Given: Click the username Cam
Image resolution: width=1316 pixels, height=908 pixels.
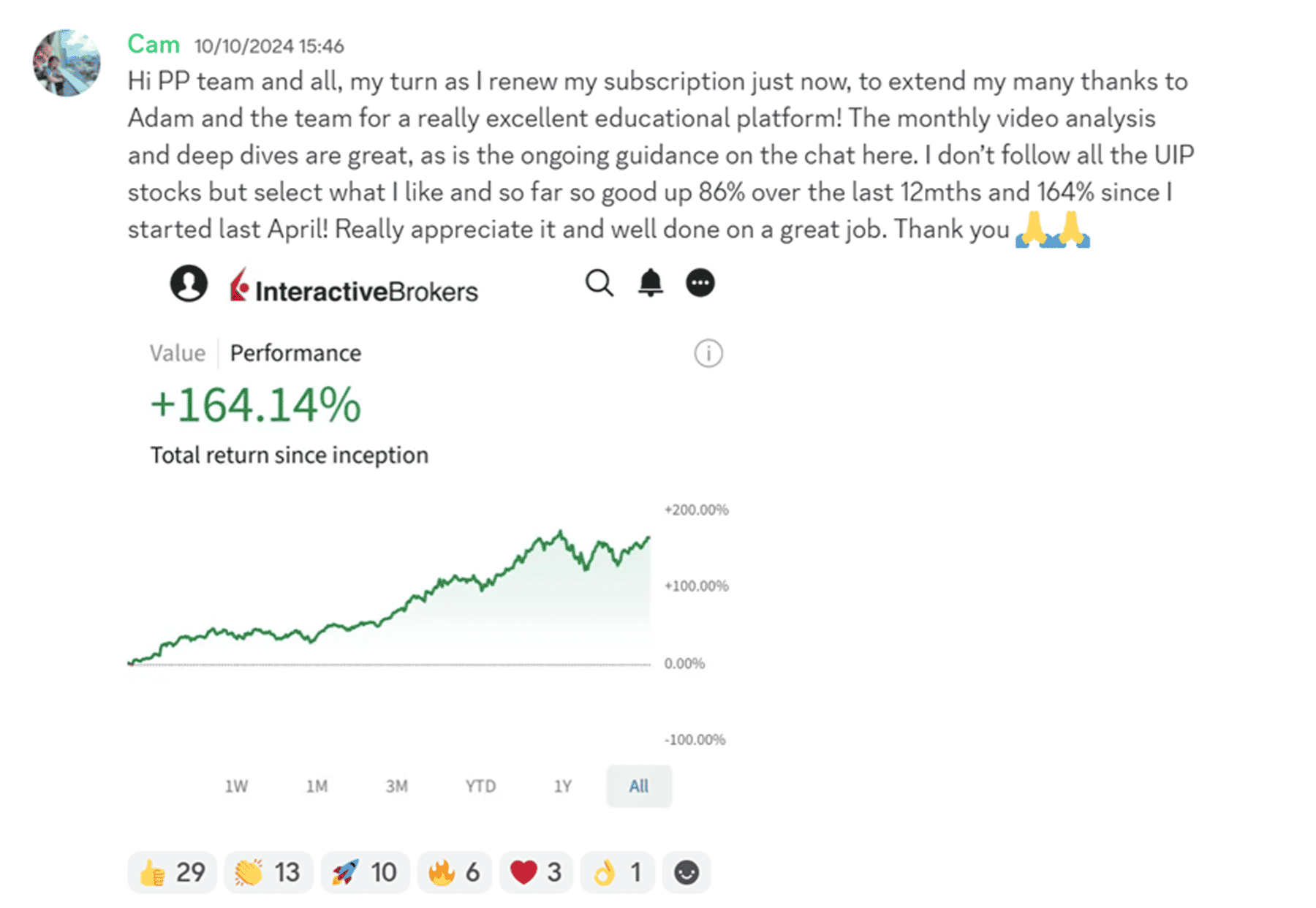Looking at the screenshot, I should (x=154, y=45).
